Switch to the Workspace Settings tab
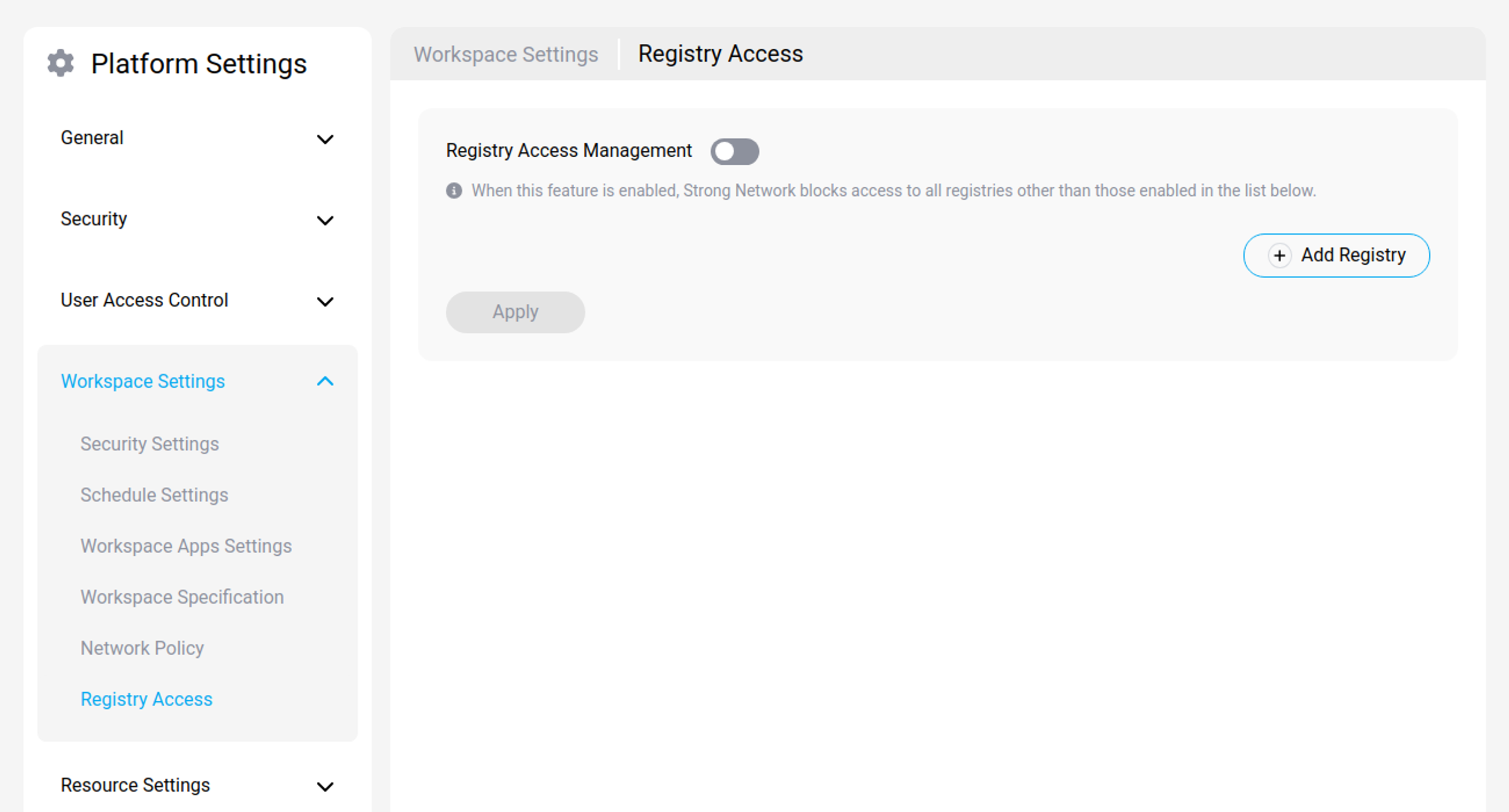 pyautogui.click(x=506, y=54)
